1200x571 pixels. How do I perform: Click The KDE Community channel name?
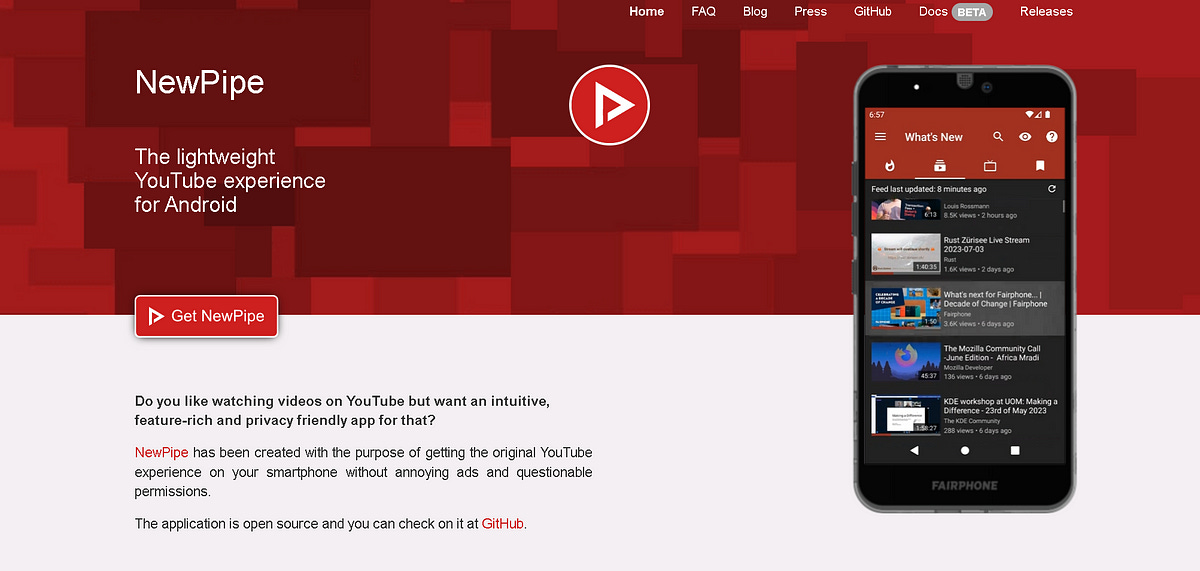click(x=970, y=421)
